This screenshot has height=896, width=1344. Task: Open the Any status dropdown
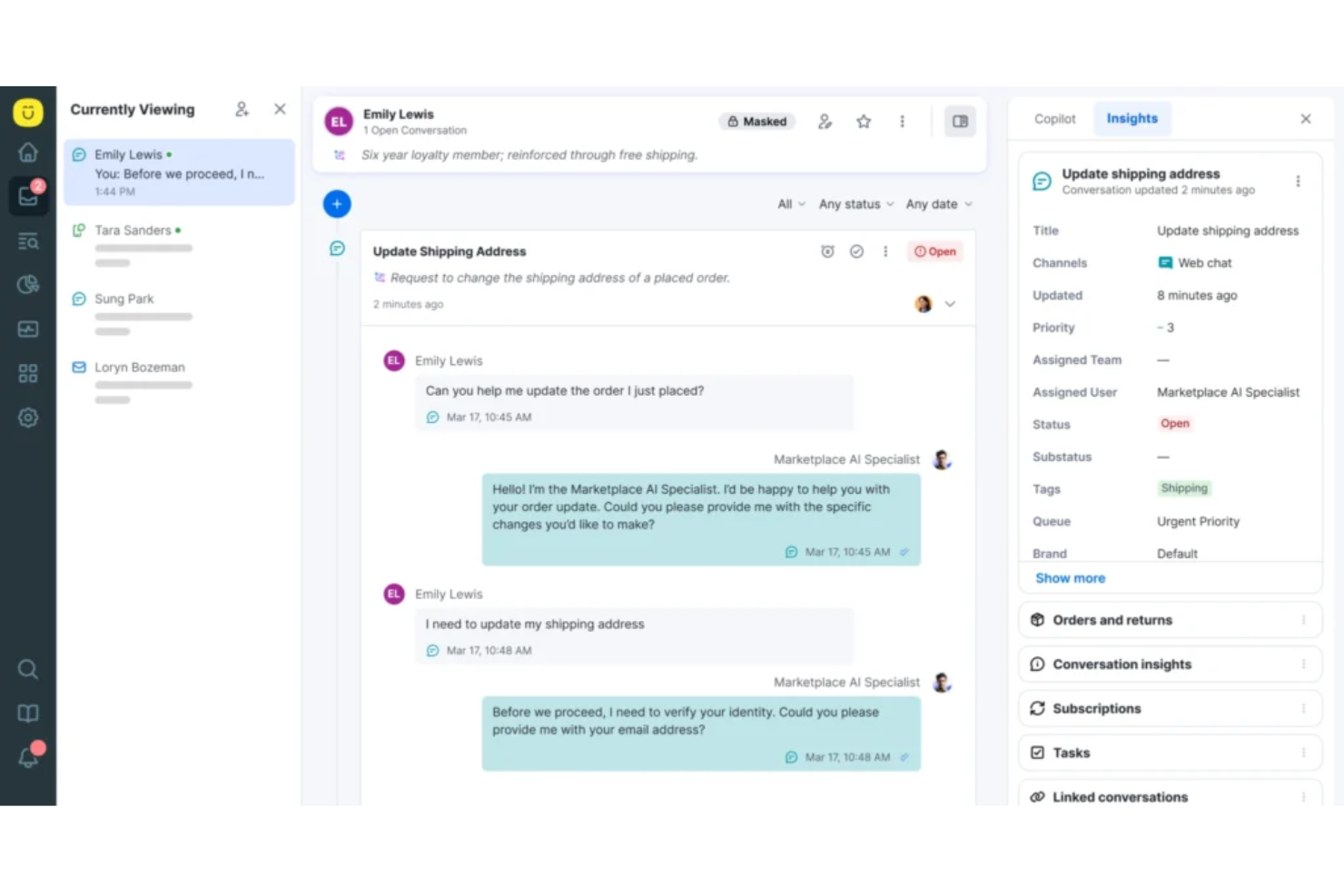coord(855,204)
